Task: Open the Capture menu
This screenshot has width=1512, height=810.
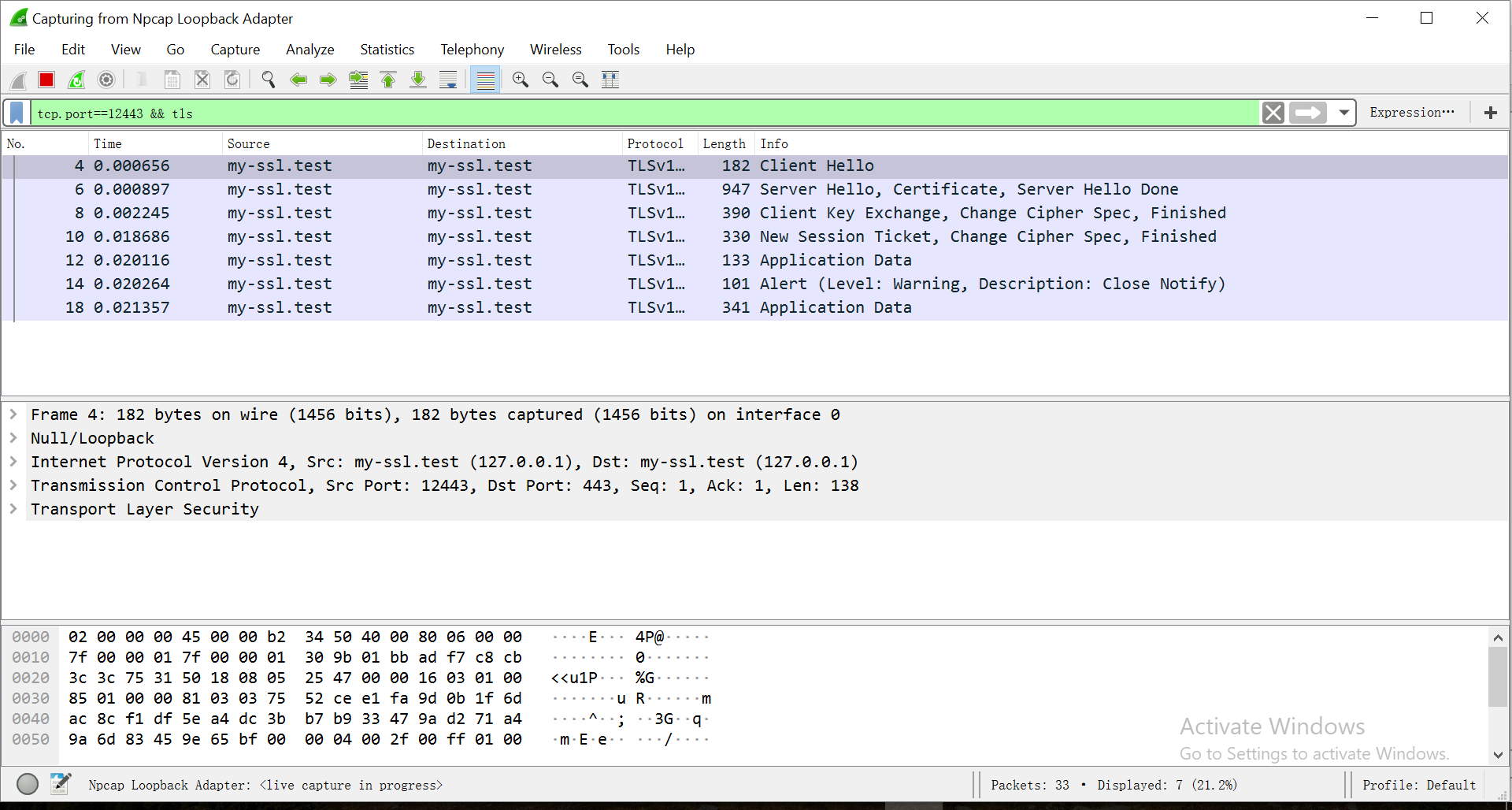Action: pyautogui.click(x=235, y=50)
